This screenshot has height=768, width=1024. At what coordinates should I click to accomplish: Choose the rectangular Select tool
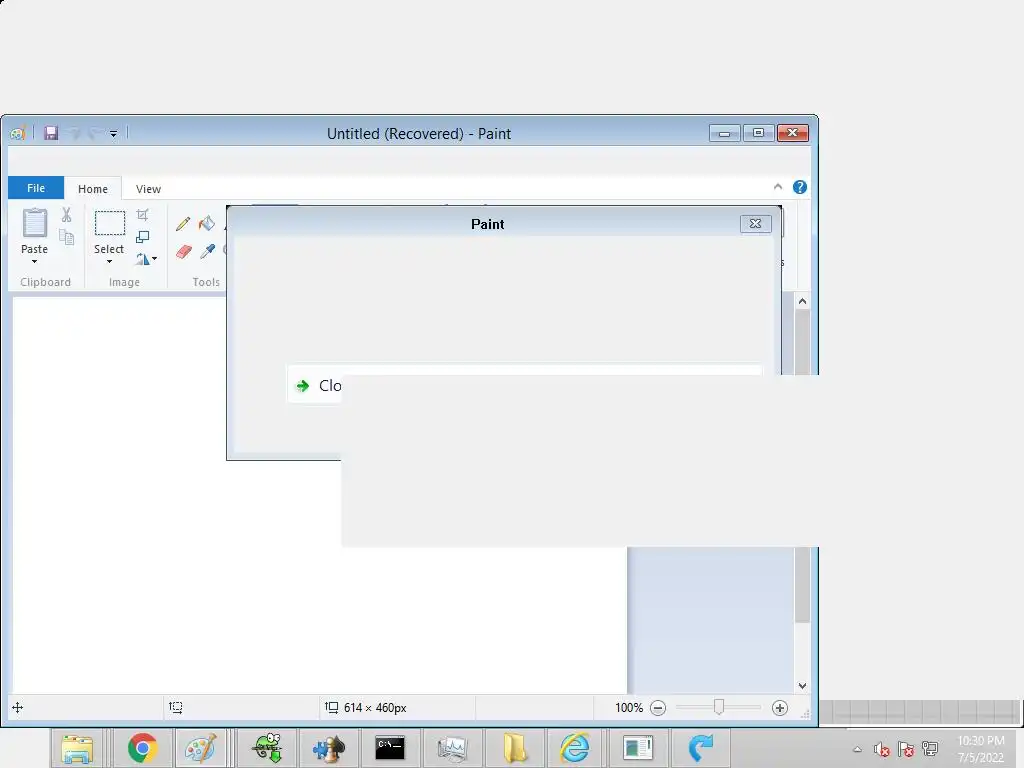[x=110, y=223]
